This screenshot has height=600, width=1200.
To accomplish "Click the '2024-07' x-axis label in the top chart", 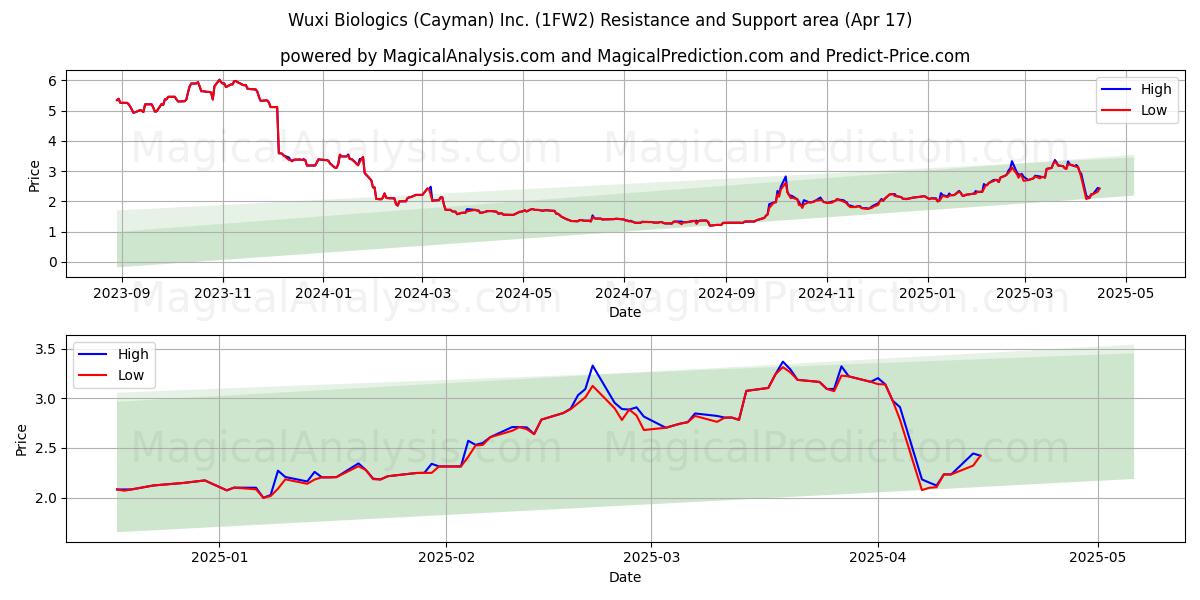I will tap(624, 294).
